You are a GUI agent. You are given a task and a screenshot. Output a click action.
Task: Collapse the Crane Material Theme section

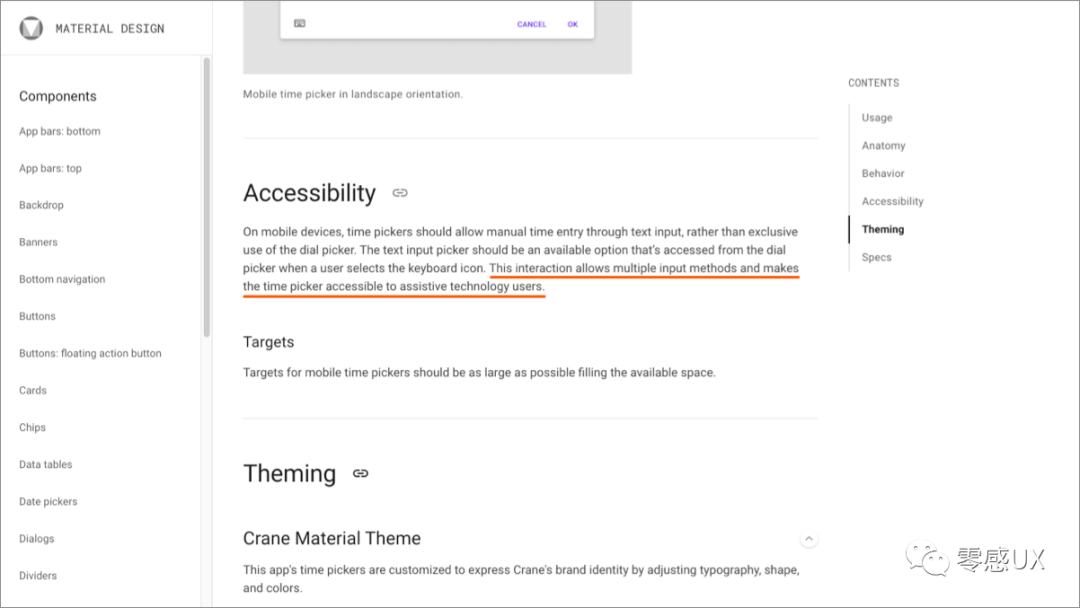tap(809, 538)
